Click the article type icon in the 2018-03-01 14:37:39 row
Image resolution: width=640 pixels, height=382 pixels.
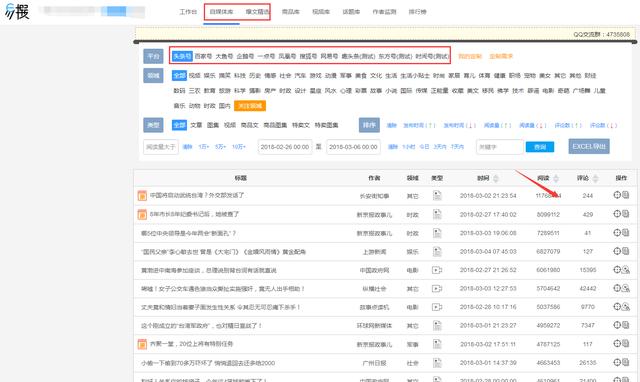pyautogui.click(x=437, y=362)
